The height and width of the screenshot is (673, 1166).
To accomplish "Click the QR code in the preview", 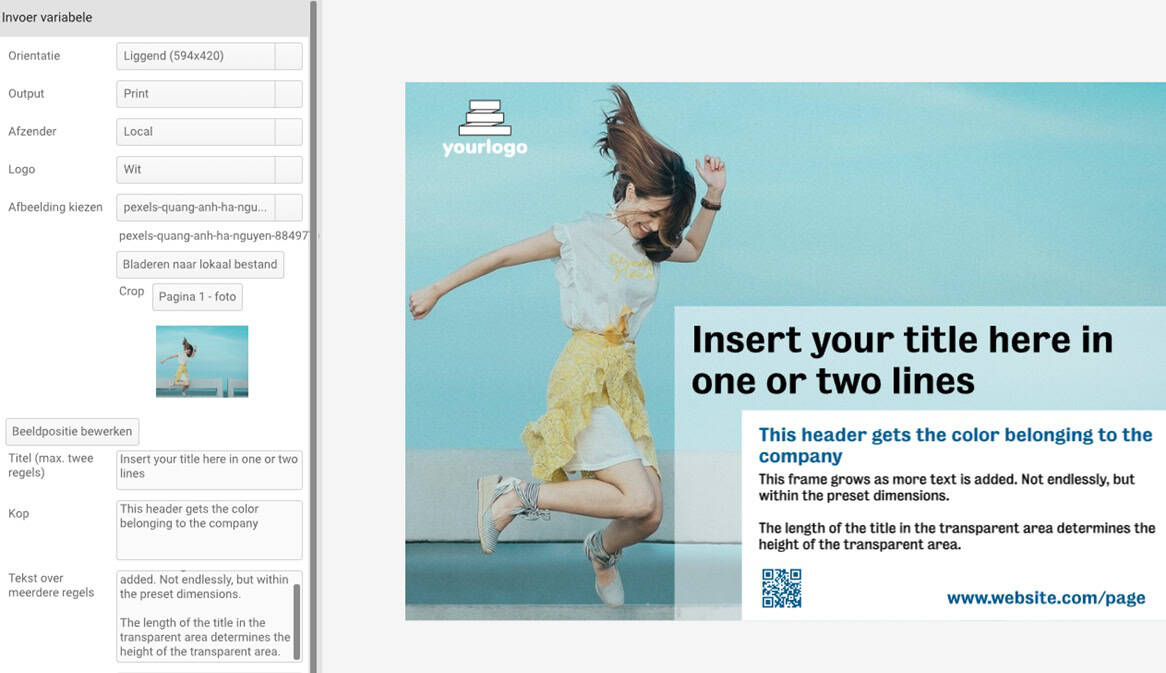I will (x=782, y=588).
